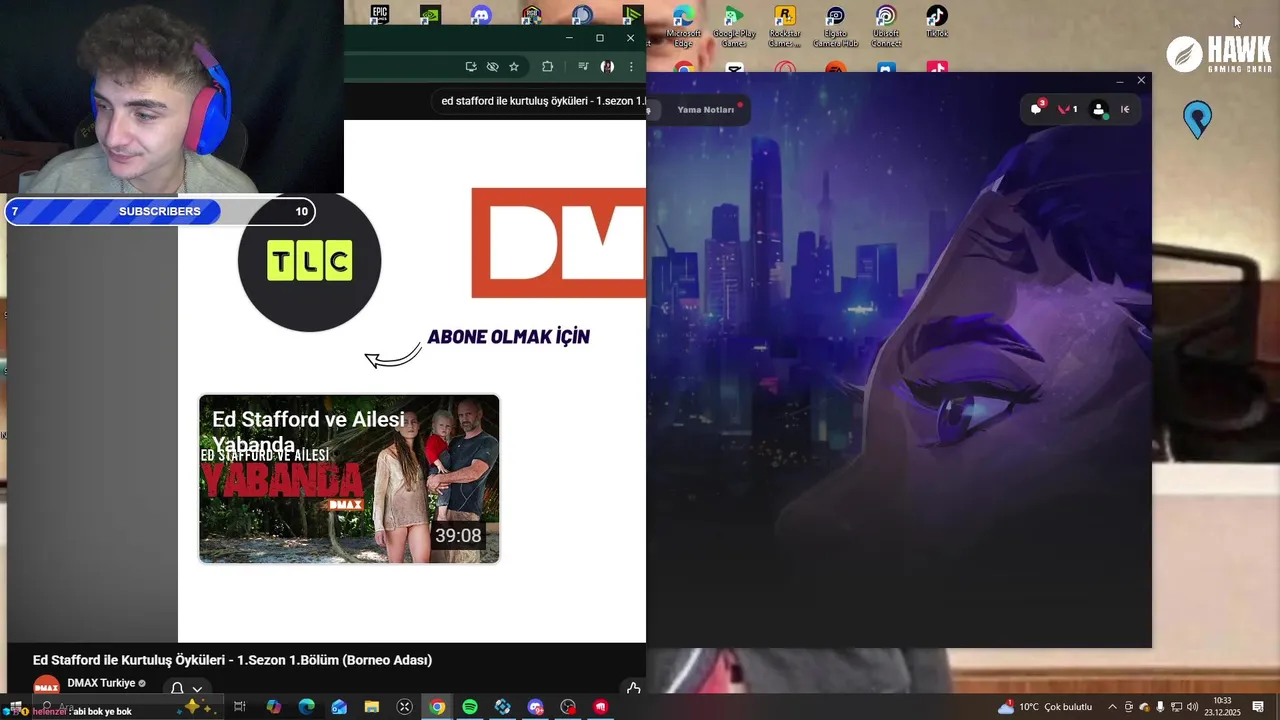Screen dimensions: 1280x720
Task: Open Task View in the taskbar
Action: (240, 707)
